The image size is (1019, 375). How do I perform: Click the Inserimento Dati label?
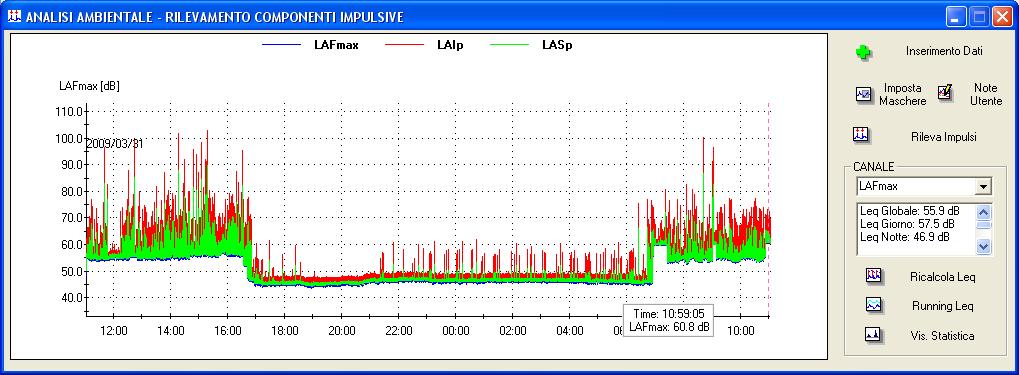pyautogui.click(x=944, y=51)
